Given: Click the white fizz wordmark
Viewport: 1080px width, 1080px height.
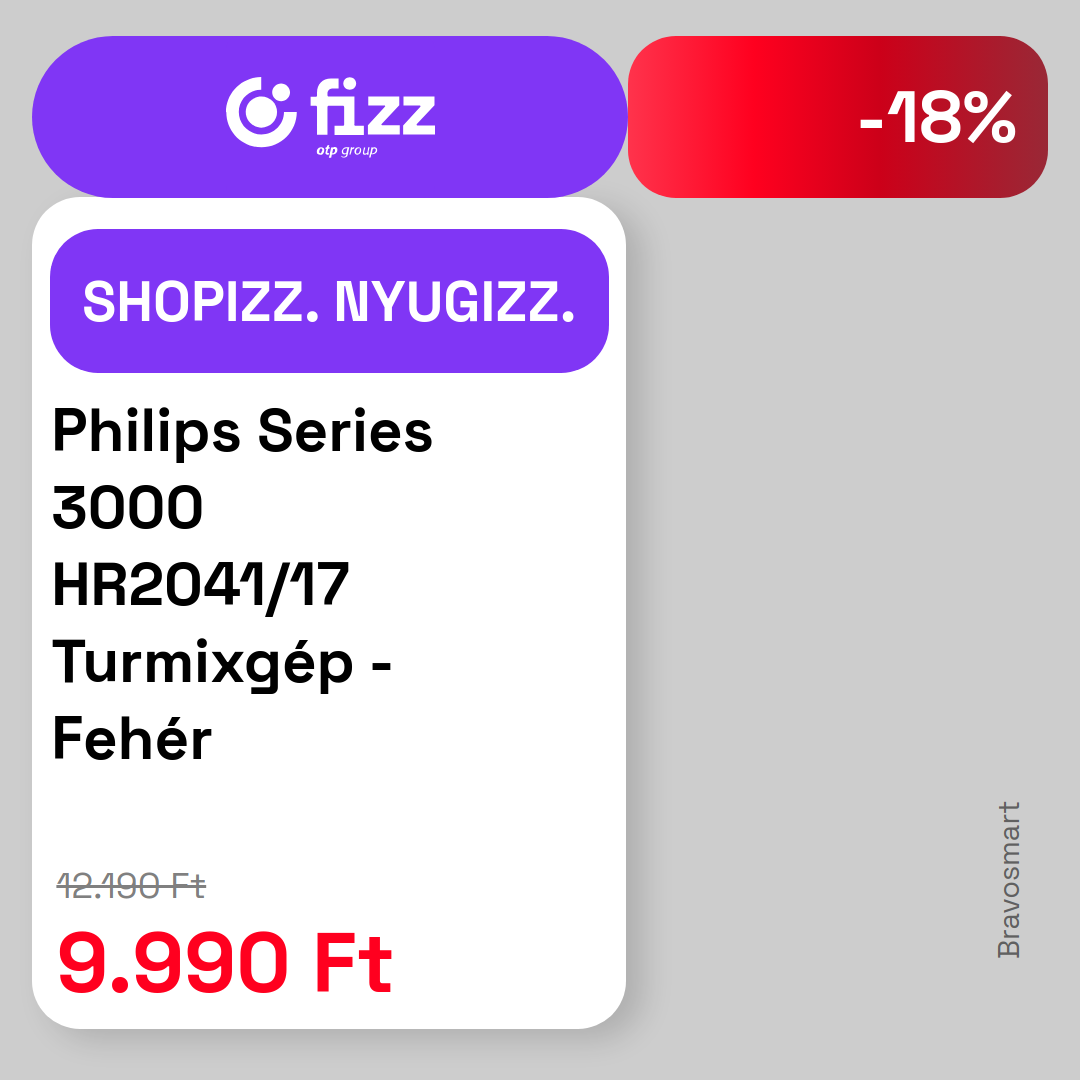Looking at the screenshot, I should click(x=373, y=107).
